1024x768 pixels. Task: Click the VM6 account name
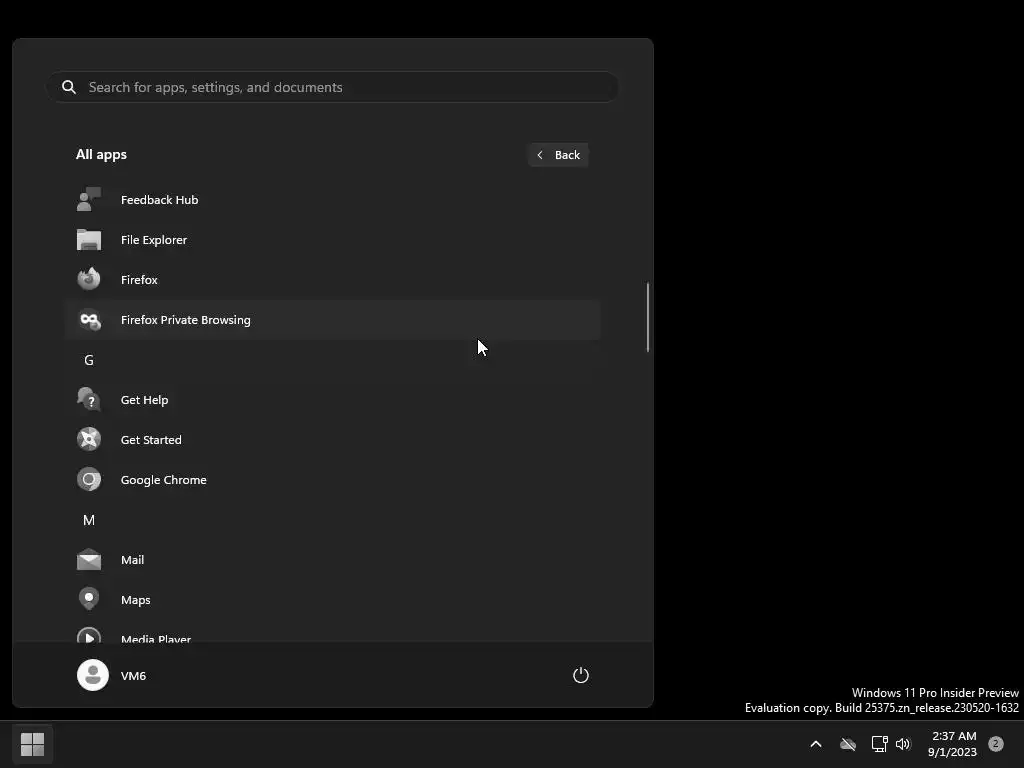click(133, 676)
